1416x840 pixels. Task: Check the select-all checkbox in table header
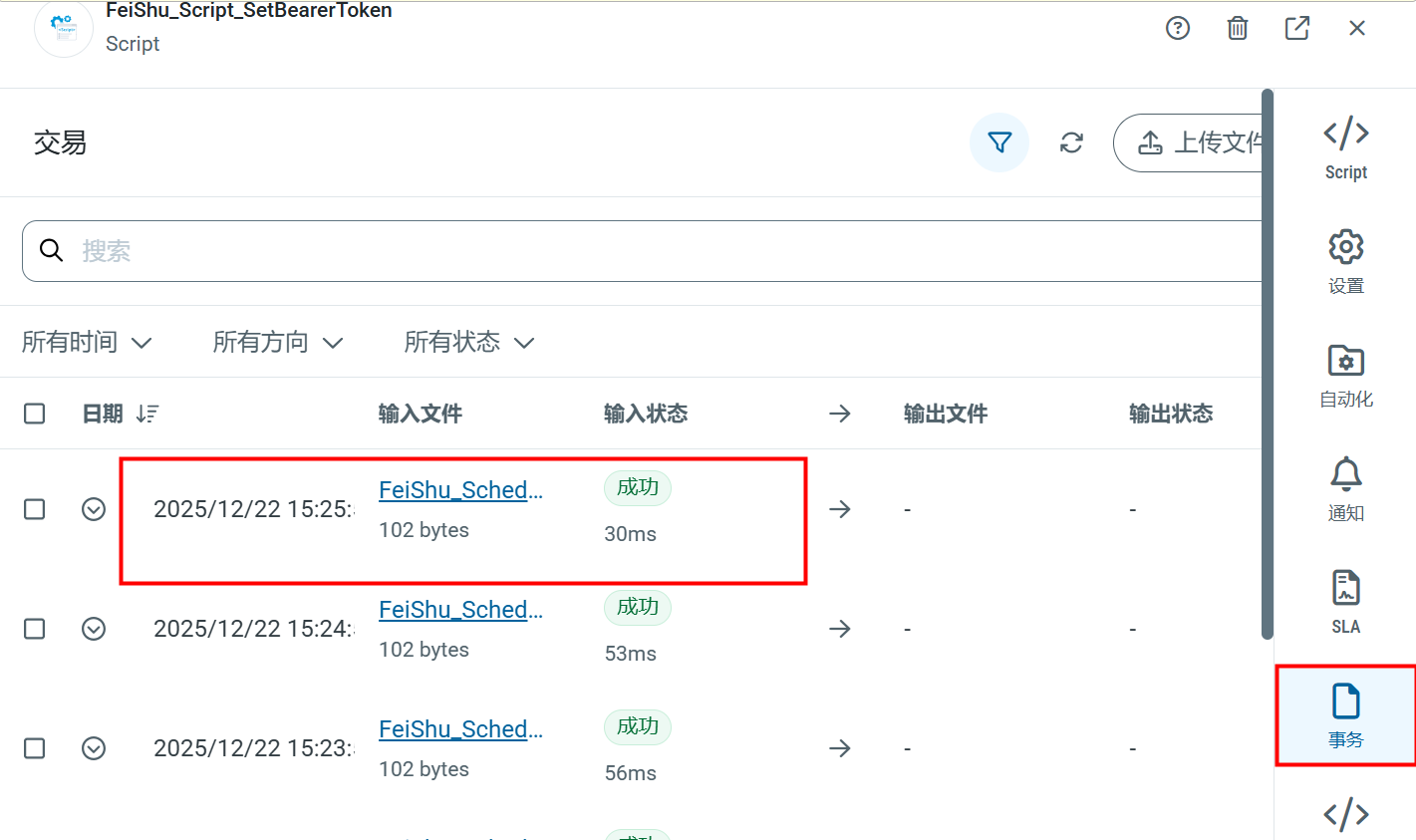pyautogui.click(x=35, y=414)
